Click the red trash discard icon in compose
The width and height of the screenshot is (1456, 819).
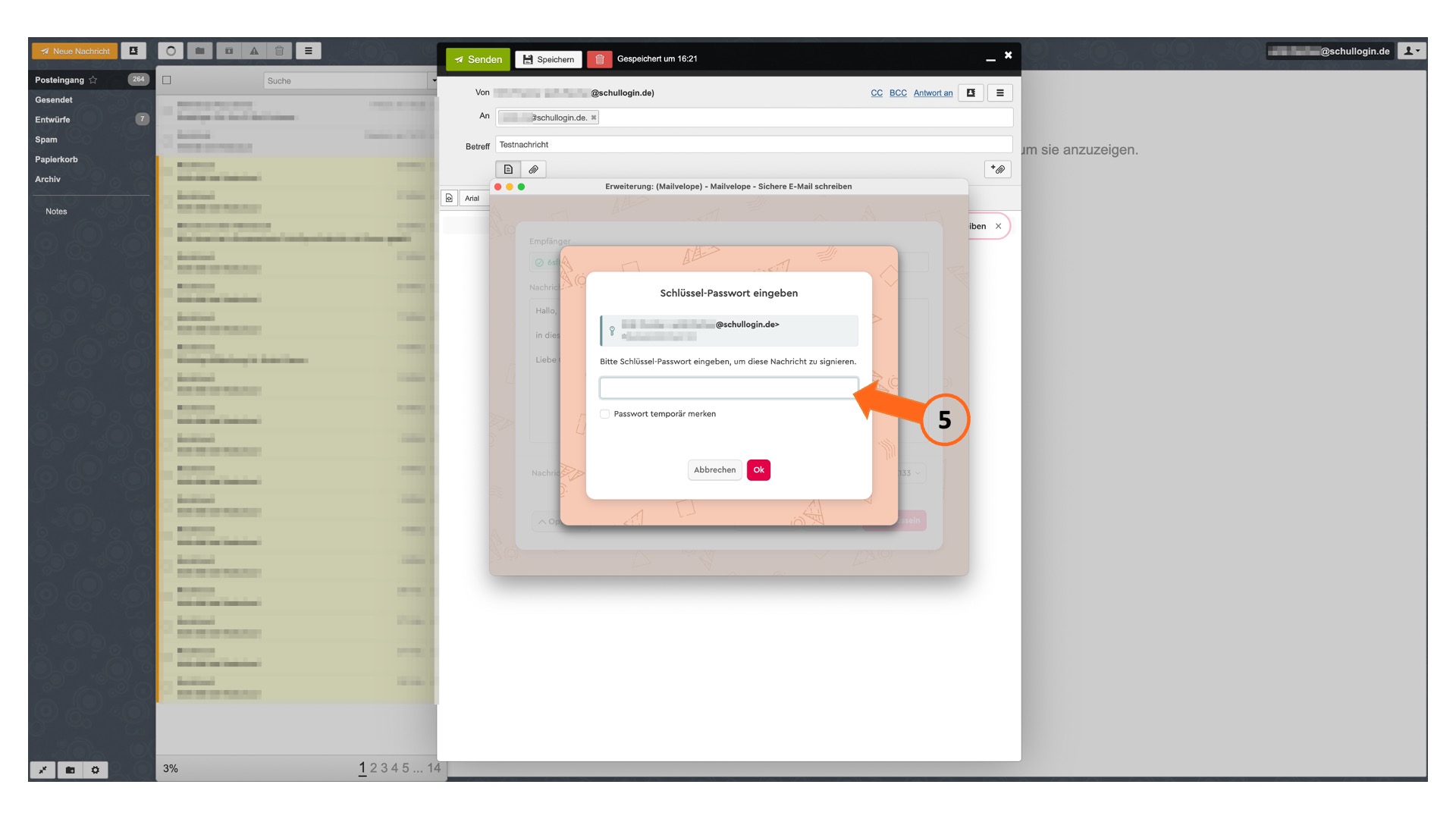(x=599, y=59)
